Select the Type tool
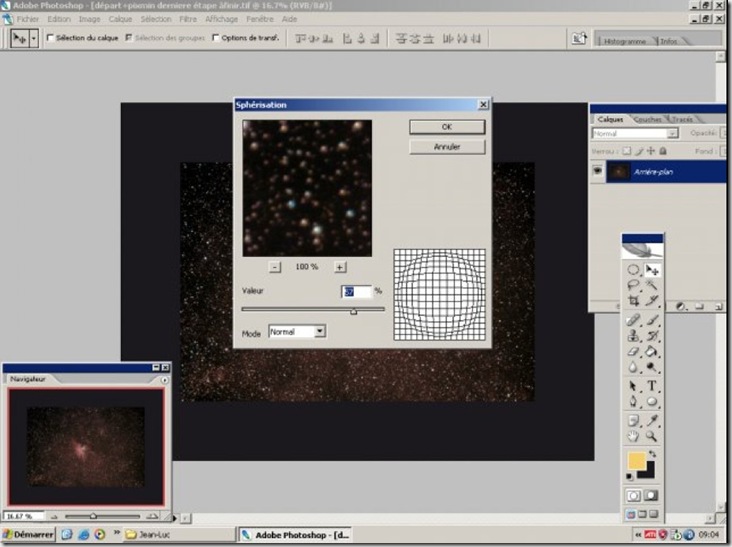This screenshot has width=732, height=547. [652, 386]
